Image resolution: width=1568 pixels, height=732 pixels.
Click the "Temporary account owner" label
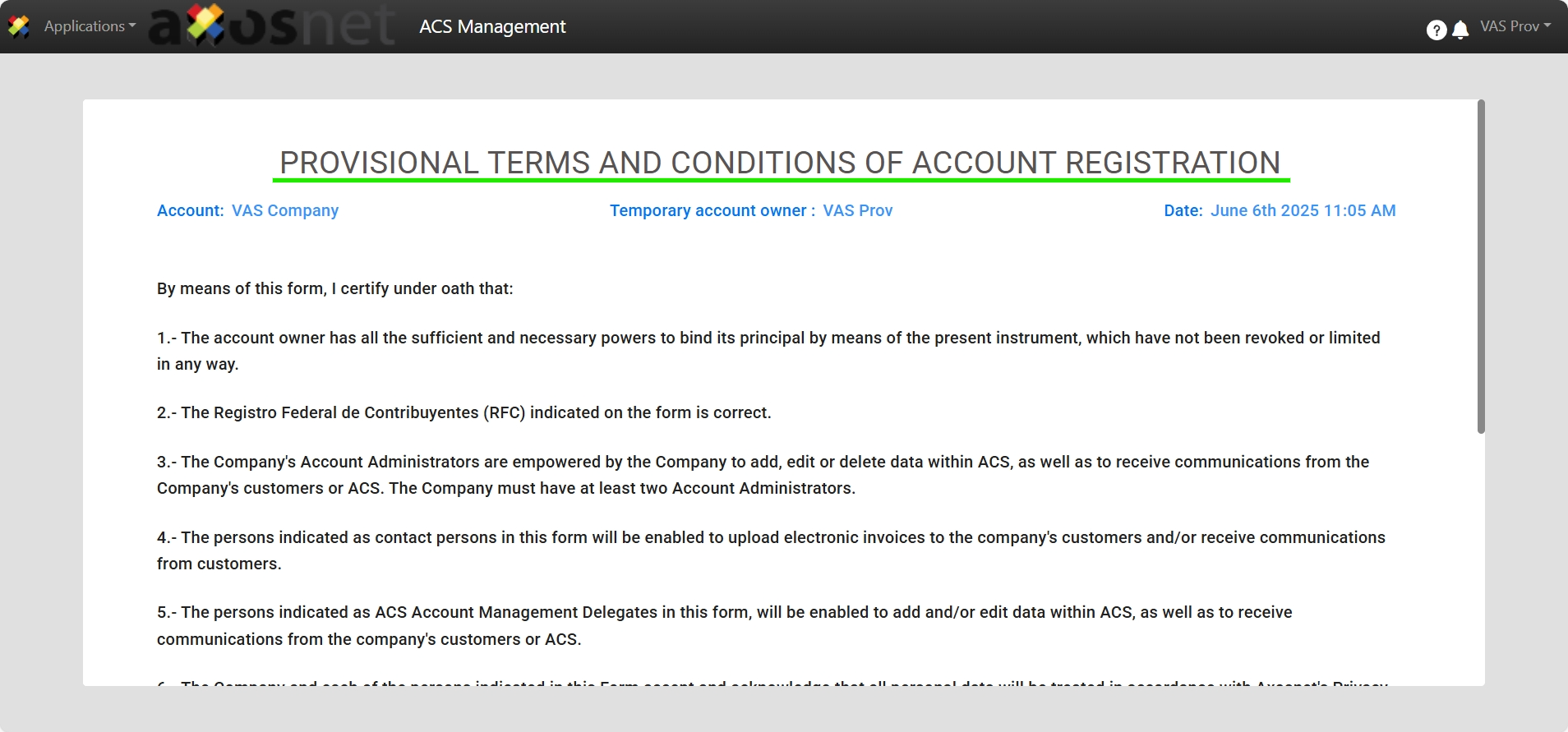712,210
